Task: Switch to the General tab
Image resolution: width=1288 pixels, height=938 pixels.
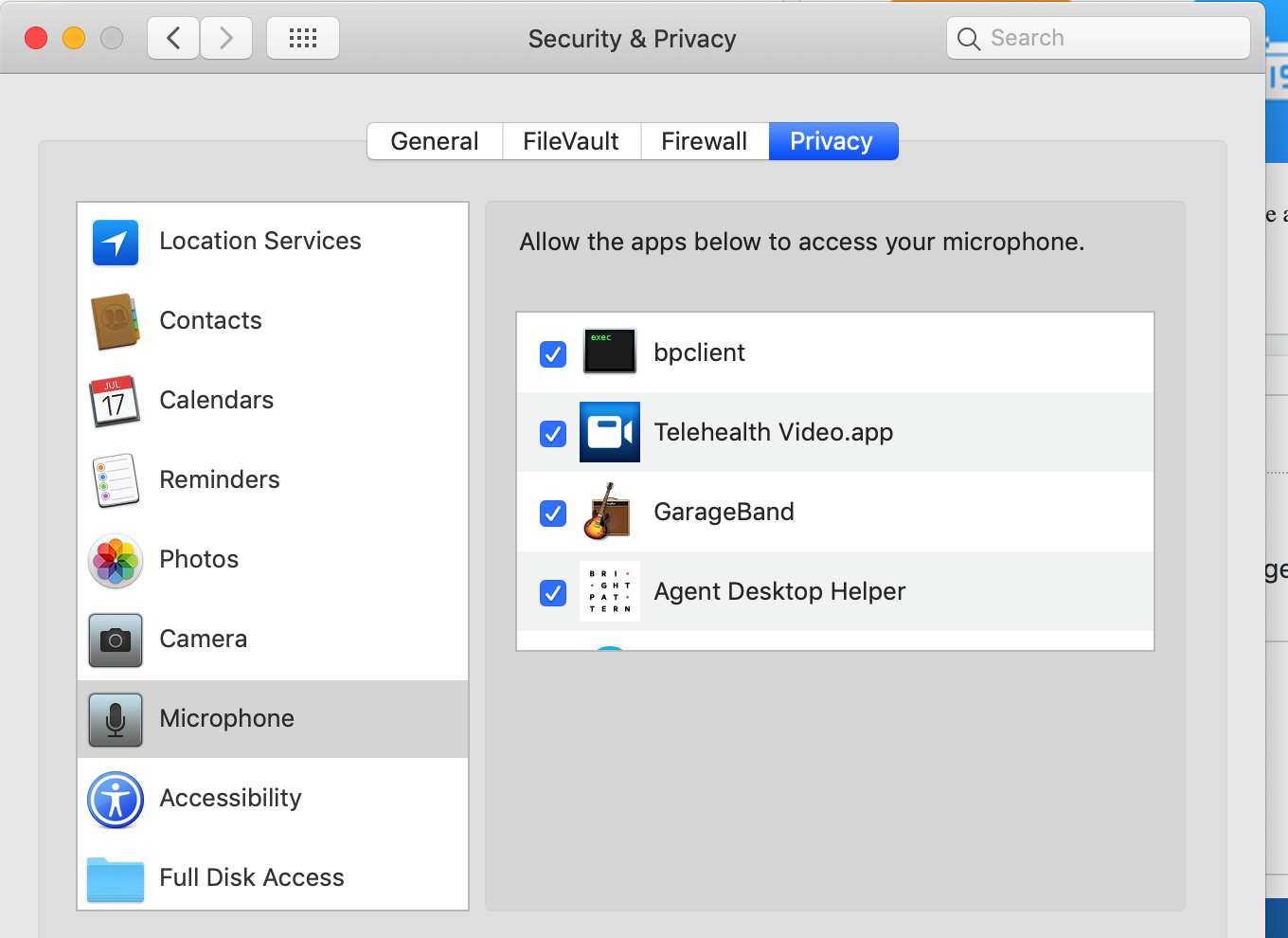Action: tap(435, 141)
